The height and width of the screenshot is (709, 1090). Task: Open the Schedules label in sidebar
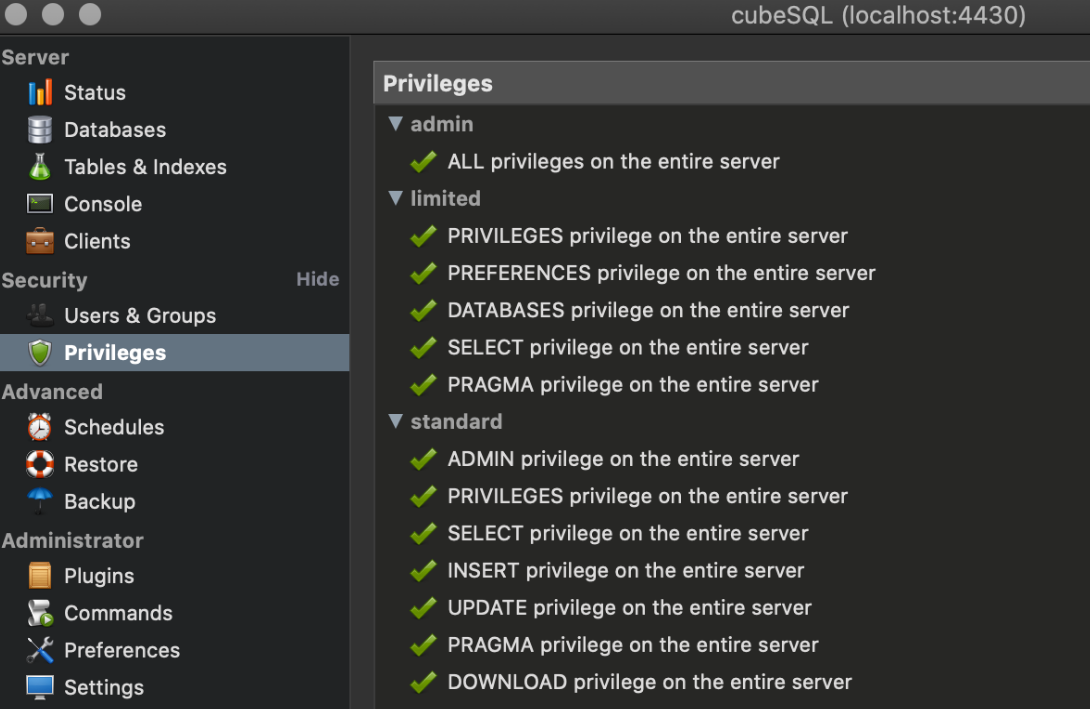click(114, 427)
